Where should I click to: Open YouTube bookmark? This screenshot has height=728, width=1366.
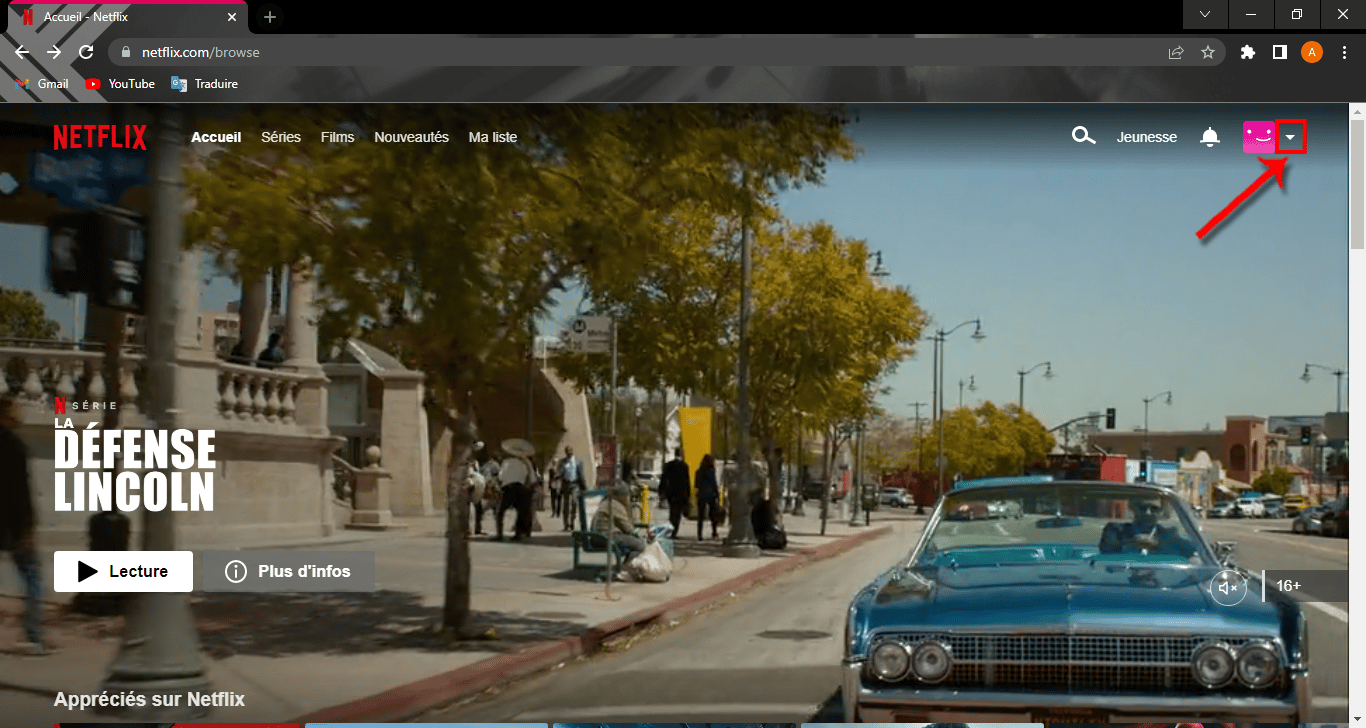click(x=120, y=84)
